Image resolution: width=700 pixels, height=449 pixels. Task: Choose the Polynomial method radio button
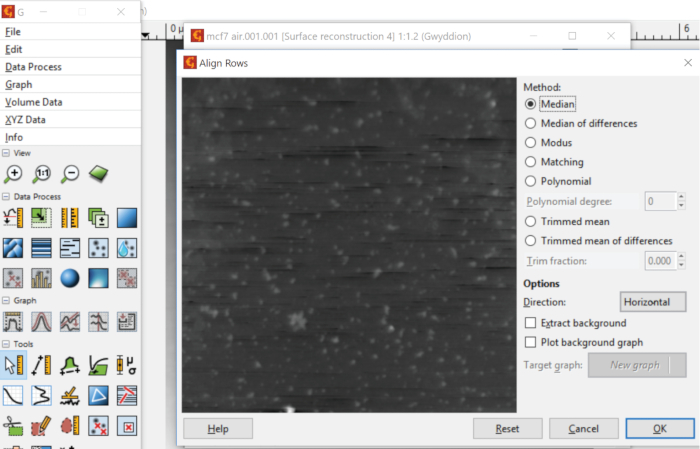pyautogui.click(x=531, y=181)
